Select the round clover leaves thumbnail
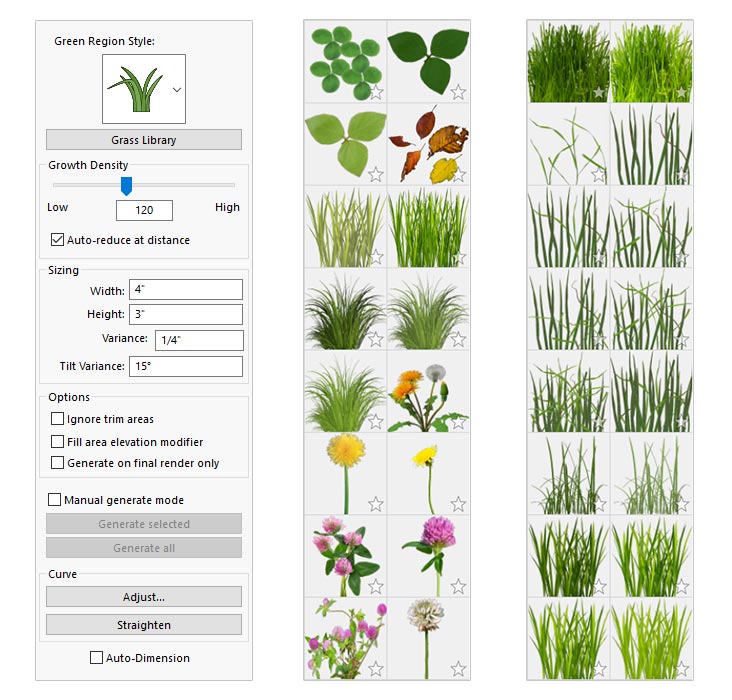The image size is (732, 700). [x=343, y=60]
